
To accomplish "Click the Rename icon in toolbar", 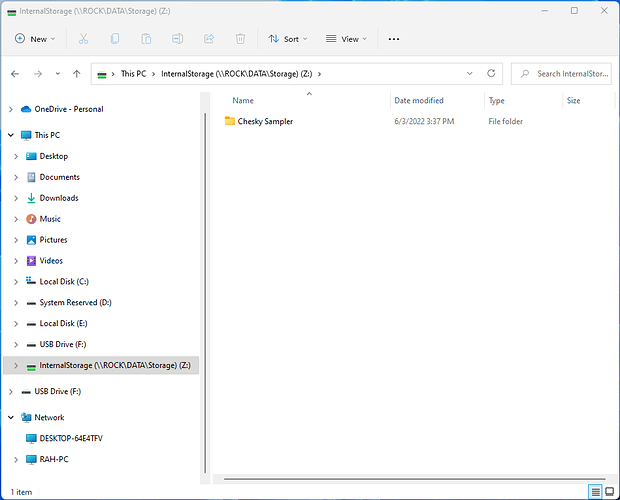I will coord(177,39).
